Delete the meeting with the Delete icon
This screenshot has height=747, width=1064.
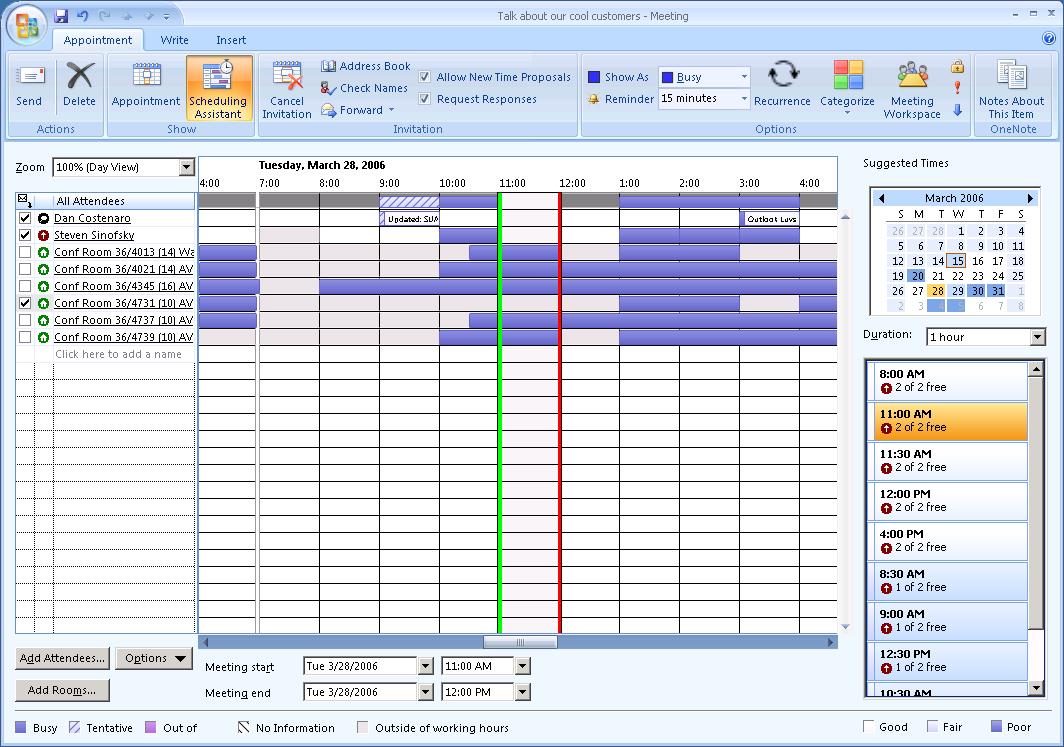(x=79, y=84)
